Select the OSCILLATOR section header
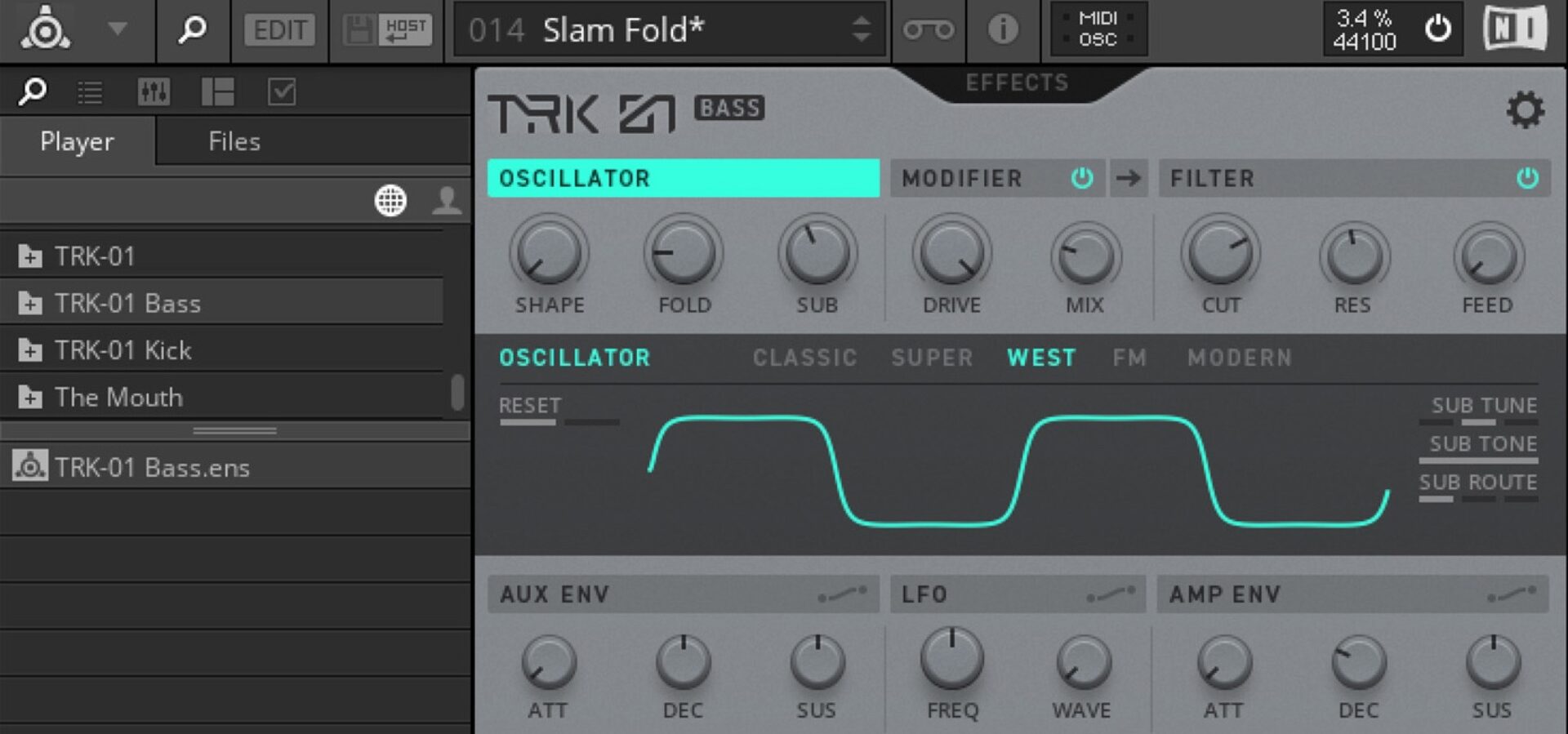This screenshot has height=734, width=1568. [x=684, y=178]
